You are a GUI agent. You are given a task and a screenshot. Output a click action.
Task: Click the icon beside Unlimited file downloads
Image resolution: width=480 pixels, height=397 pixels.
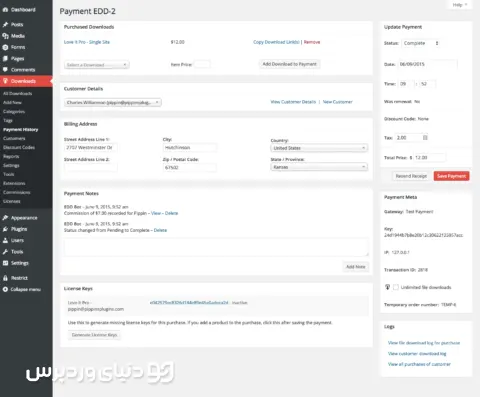click(387, 287)
